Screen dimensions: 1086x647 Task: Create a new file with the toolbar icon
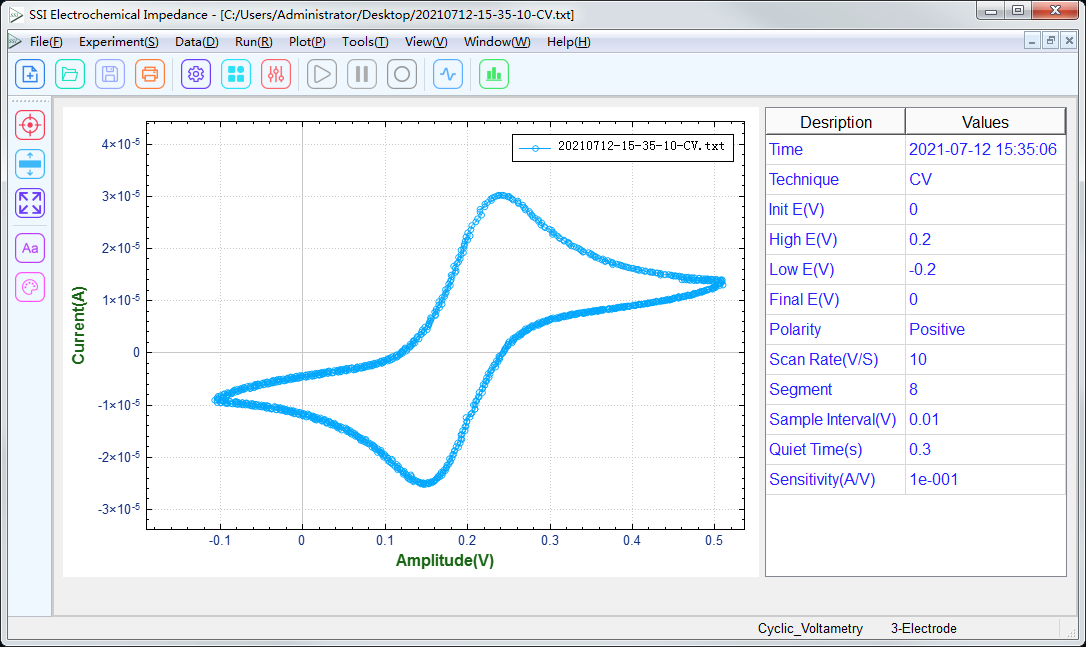coord(30,74)
